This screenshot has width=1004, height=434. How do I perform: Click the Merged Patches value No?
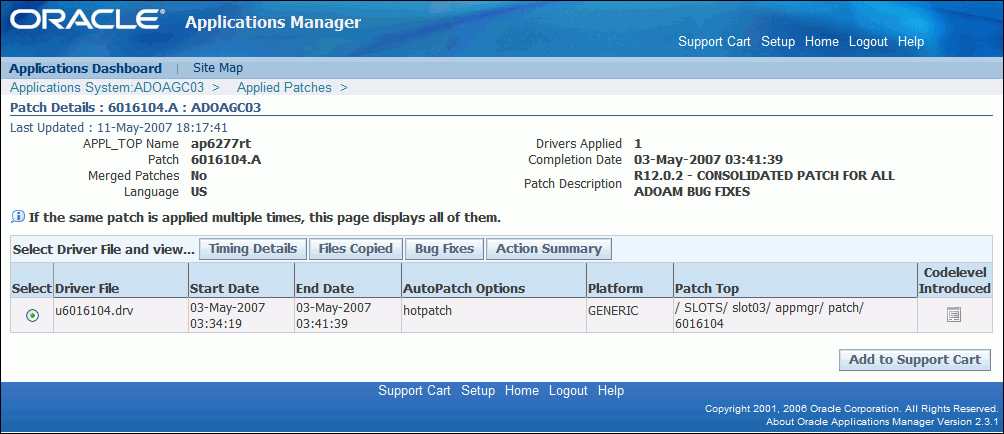tap(198, 175)
